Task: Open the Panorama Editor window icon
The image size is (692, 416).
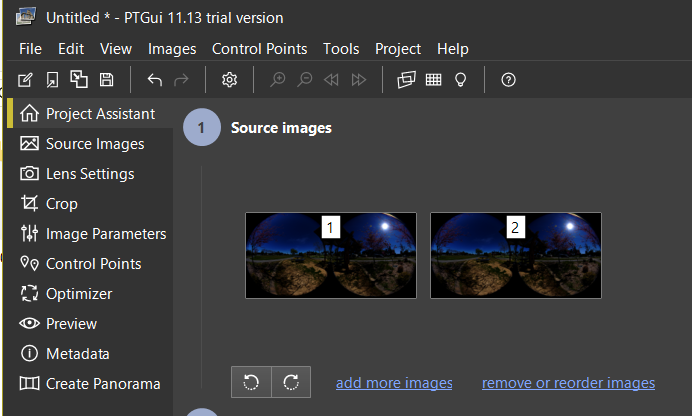Action: coord(406,80)
